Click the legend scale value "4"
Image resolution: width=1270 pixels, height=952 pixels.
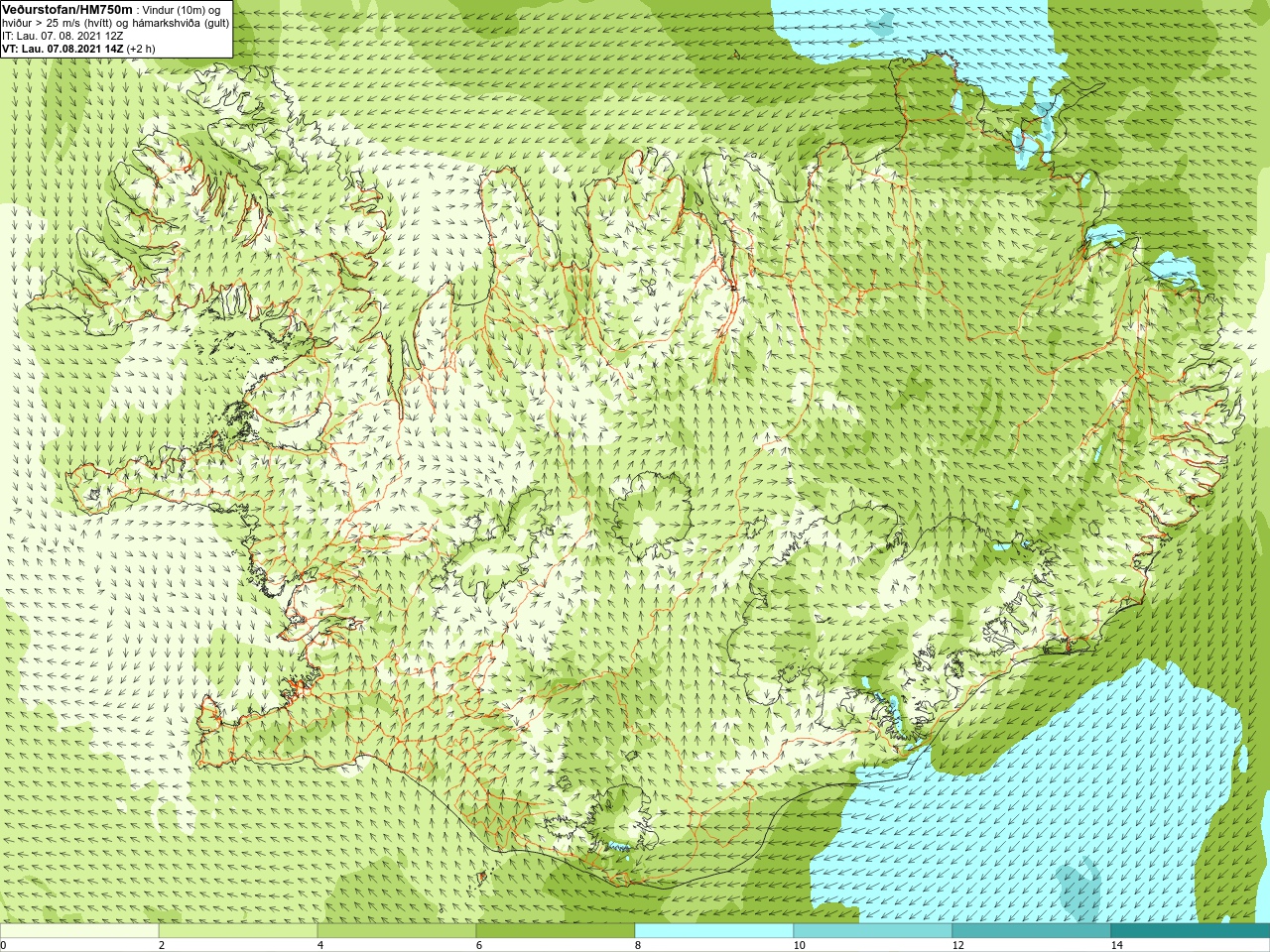320,945
